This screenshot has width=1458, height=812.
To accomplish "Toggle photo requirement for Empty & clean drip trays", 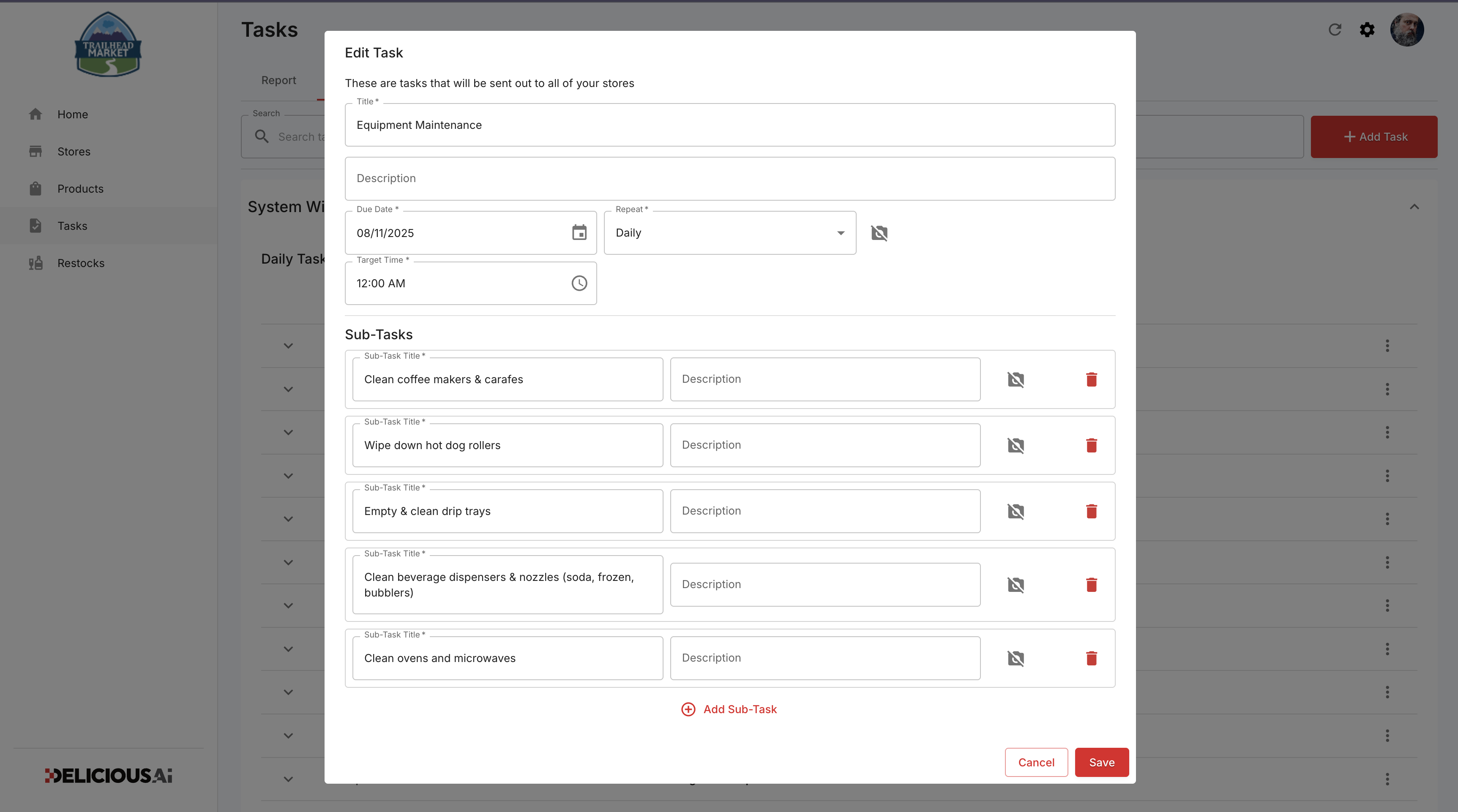I will (1016, 511).
